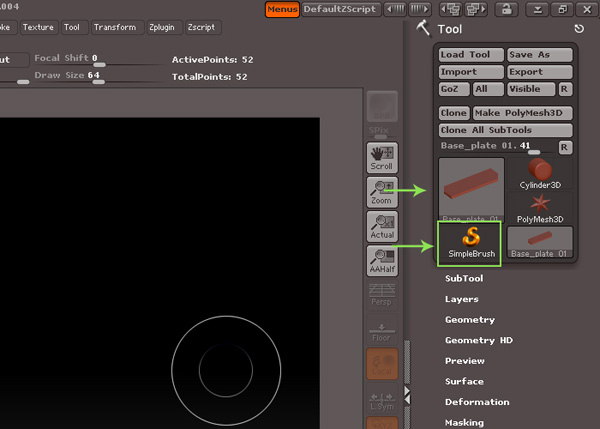Select the SimpleBrush tool icon
Screen dimensions: 600x429
pos(472,241)
